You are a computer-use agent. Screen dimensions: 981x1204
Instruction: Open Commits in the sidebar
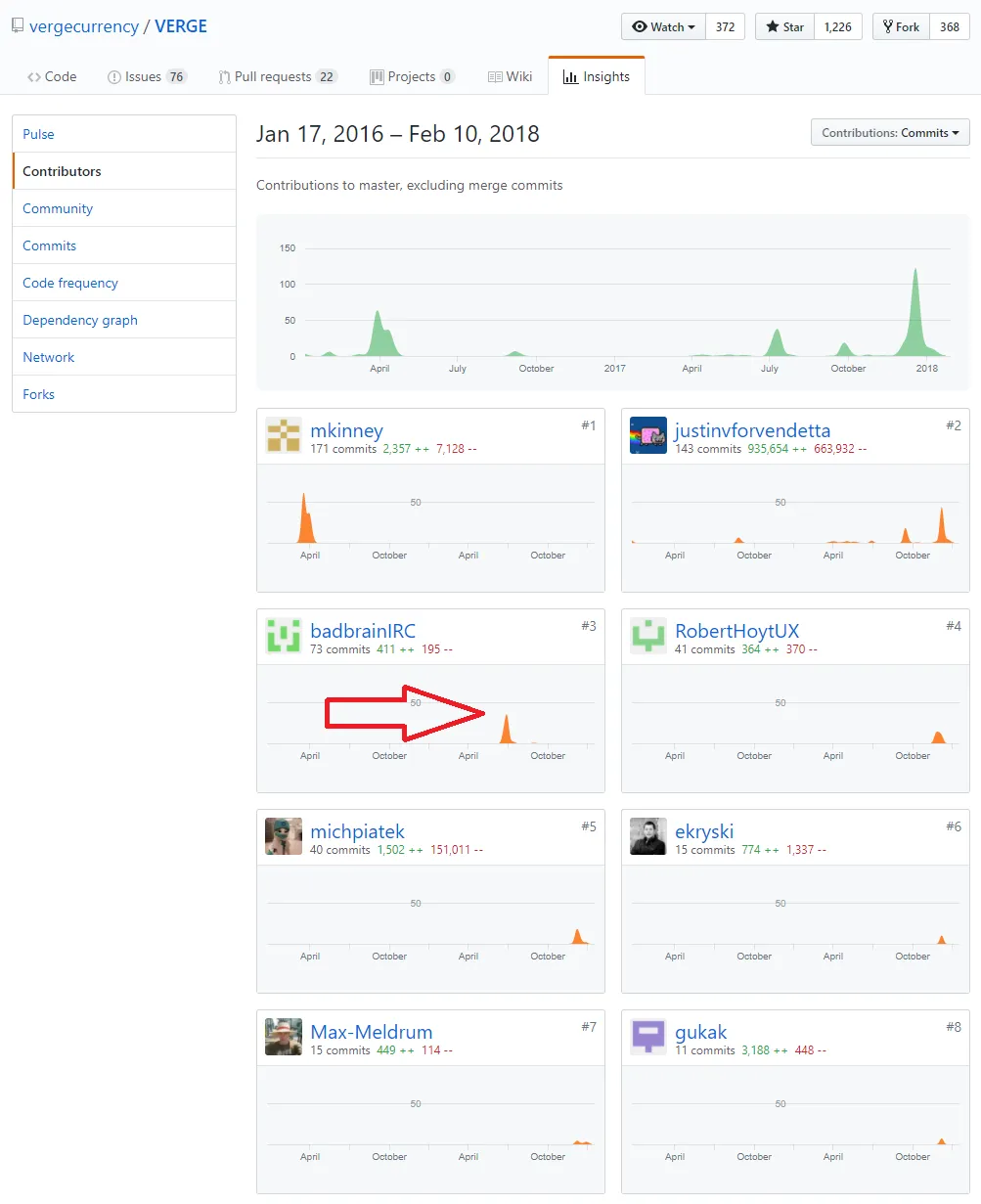coord(124,245)
